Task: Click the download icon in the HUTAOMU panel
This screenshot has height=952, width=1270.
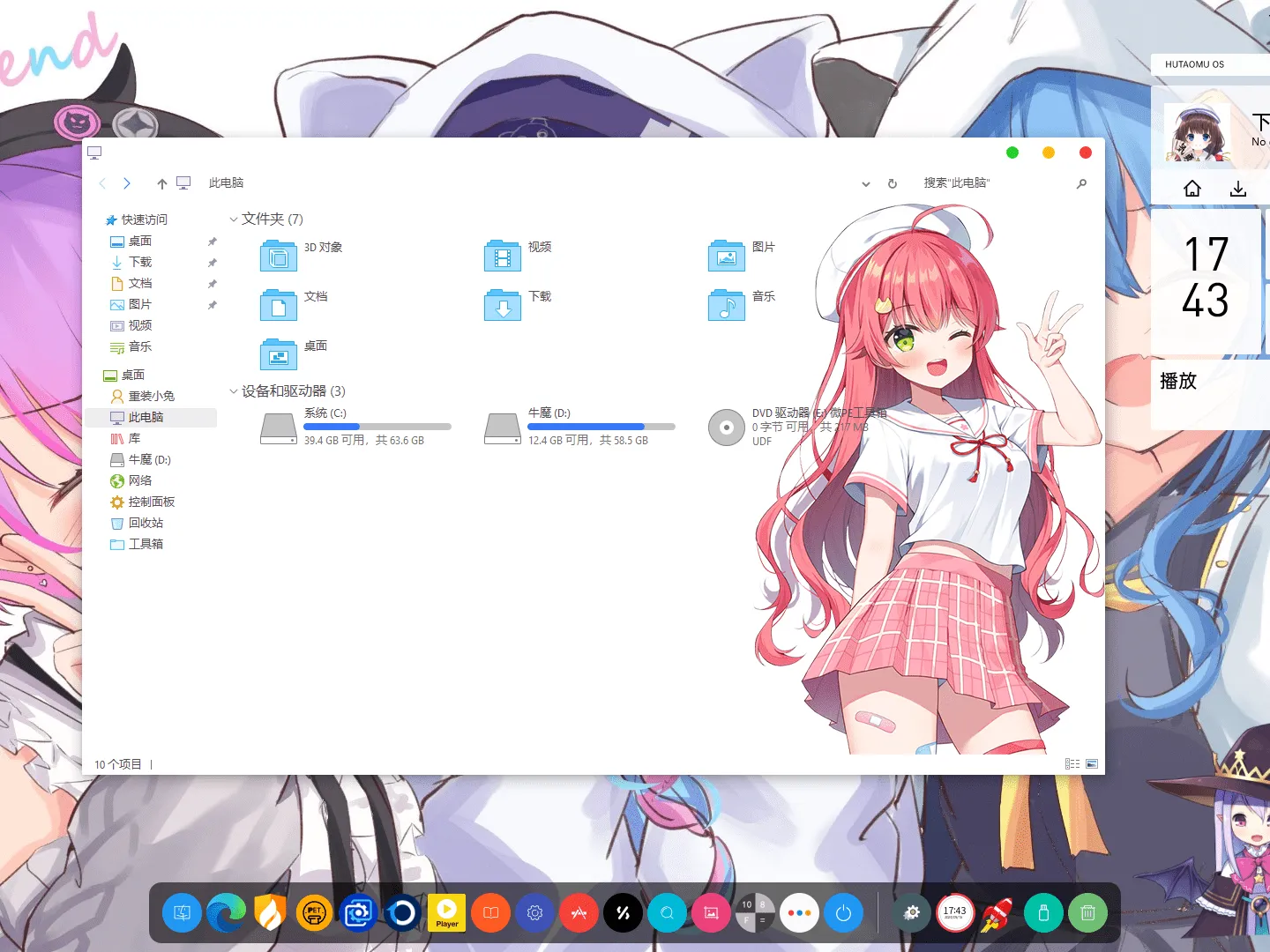Action: tap(1238, 188)
